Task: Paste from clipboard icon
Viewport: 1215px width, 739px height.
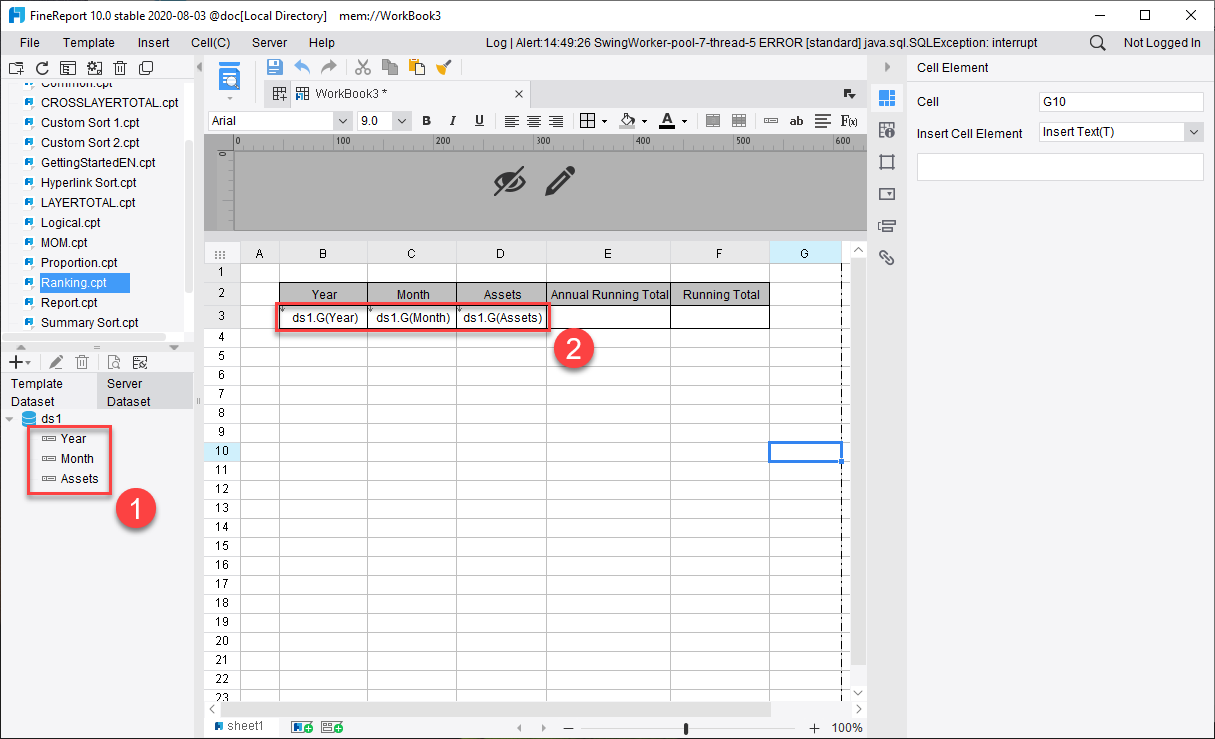Action: click(x=417, y=67)
